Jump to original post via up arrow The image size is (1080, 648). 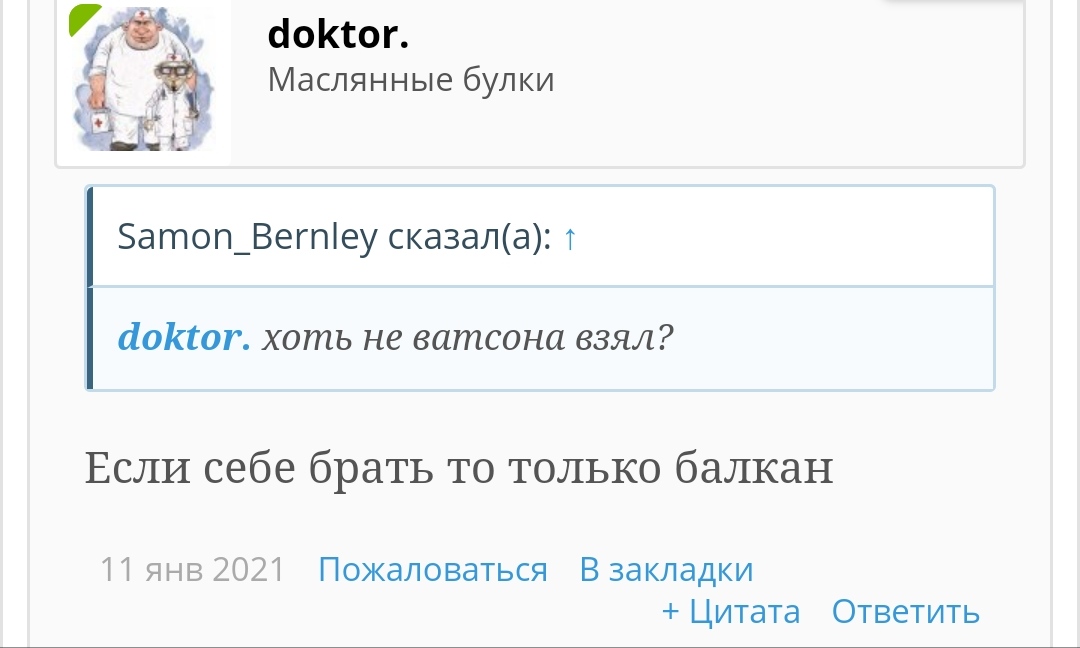(x=570, y=239)
